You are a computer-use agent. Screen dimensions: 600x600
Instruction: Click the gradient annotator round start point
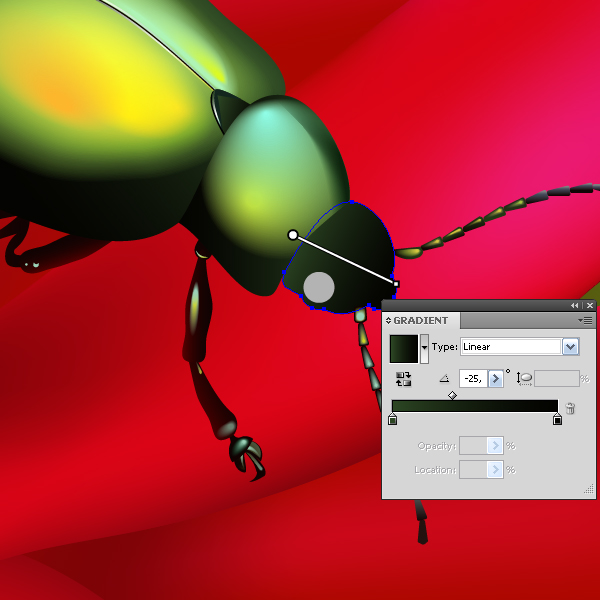coord(293,235)
